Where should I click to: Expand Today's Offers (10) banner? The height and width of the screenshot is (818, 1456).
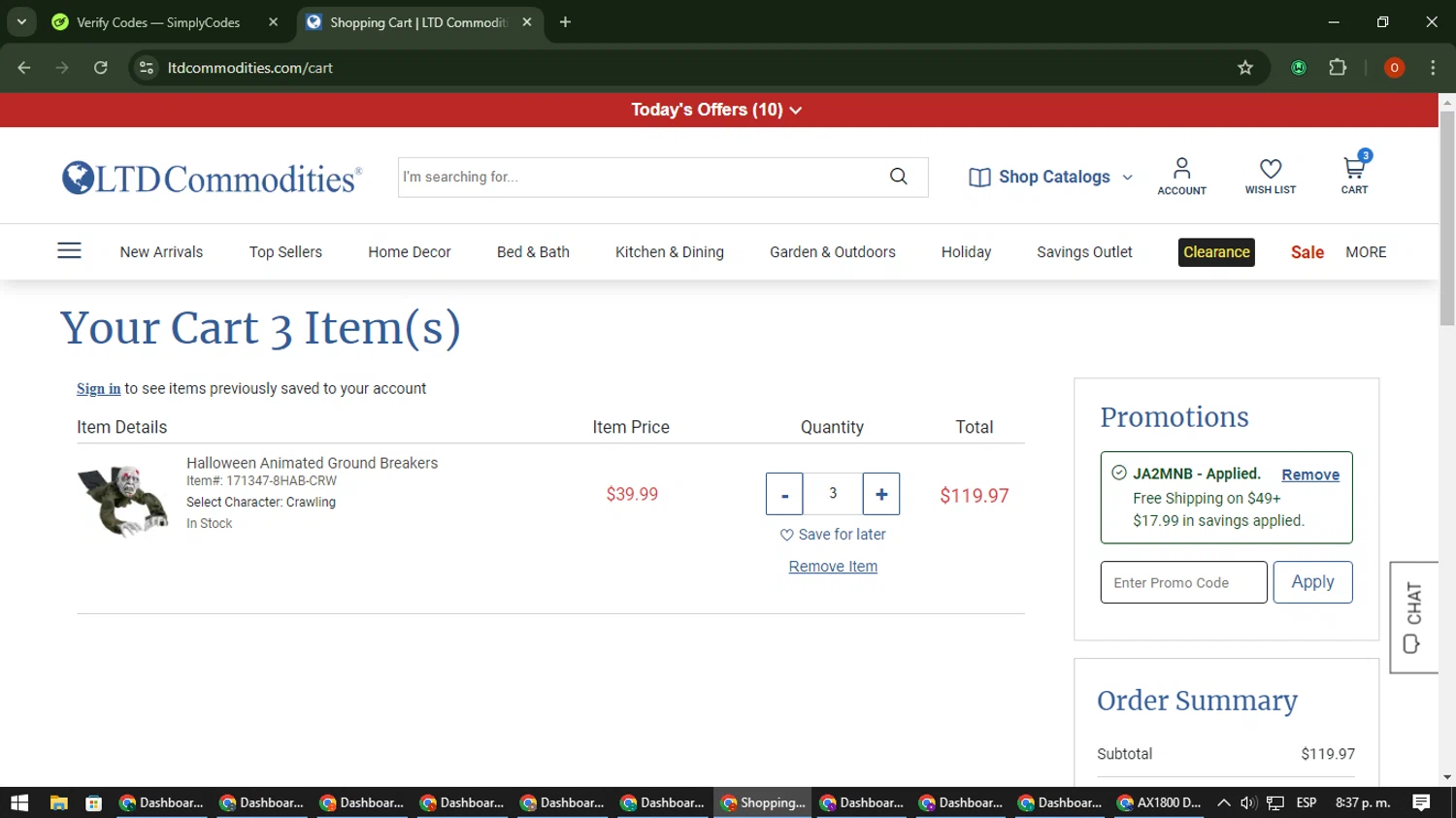pyautogui.click(x=716, y=110)
